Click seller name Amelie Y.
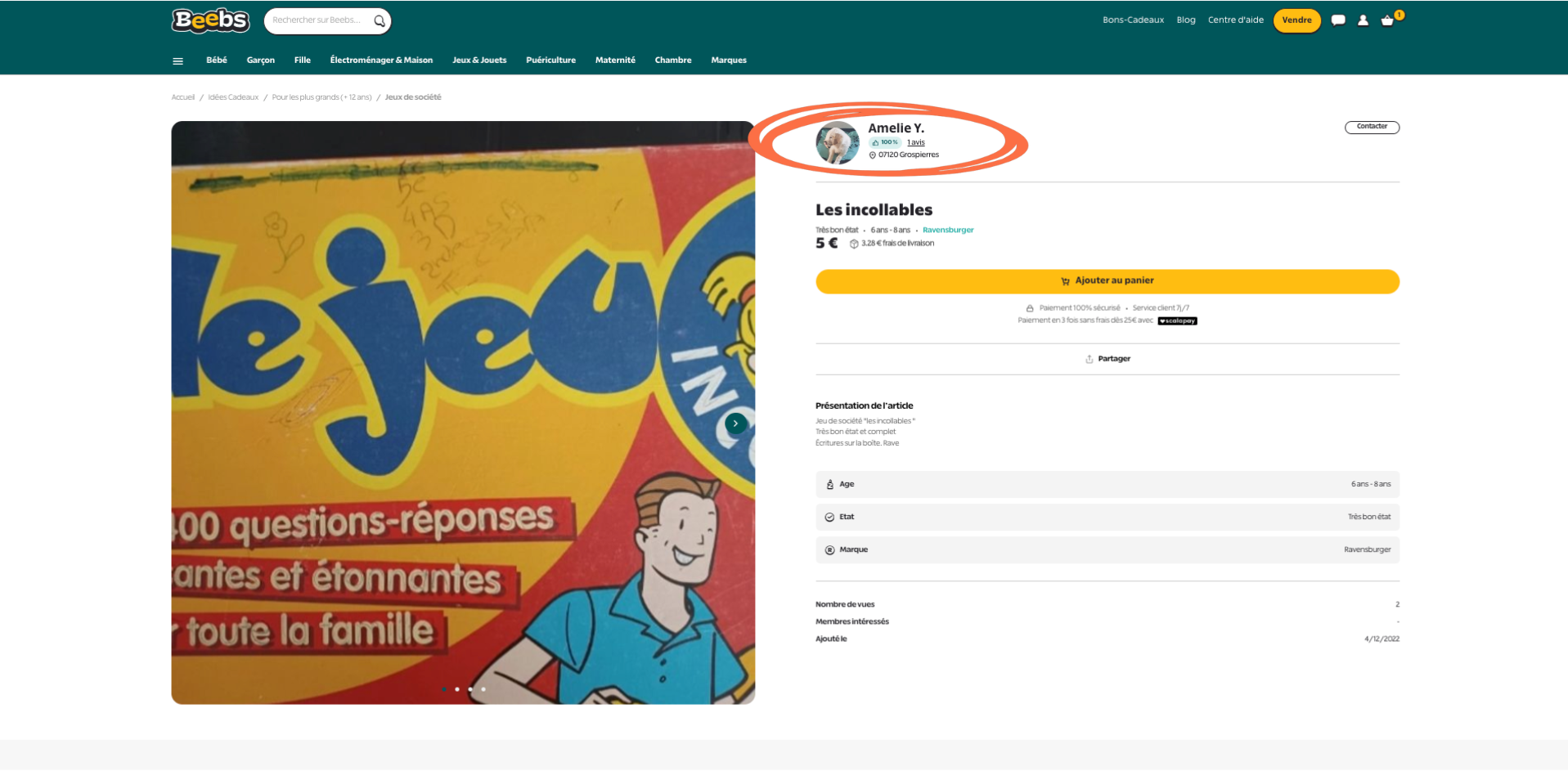 896,128
